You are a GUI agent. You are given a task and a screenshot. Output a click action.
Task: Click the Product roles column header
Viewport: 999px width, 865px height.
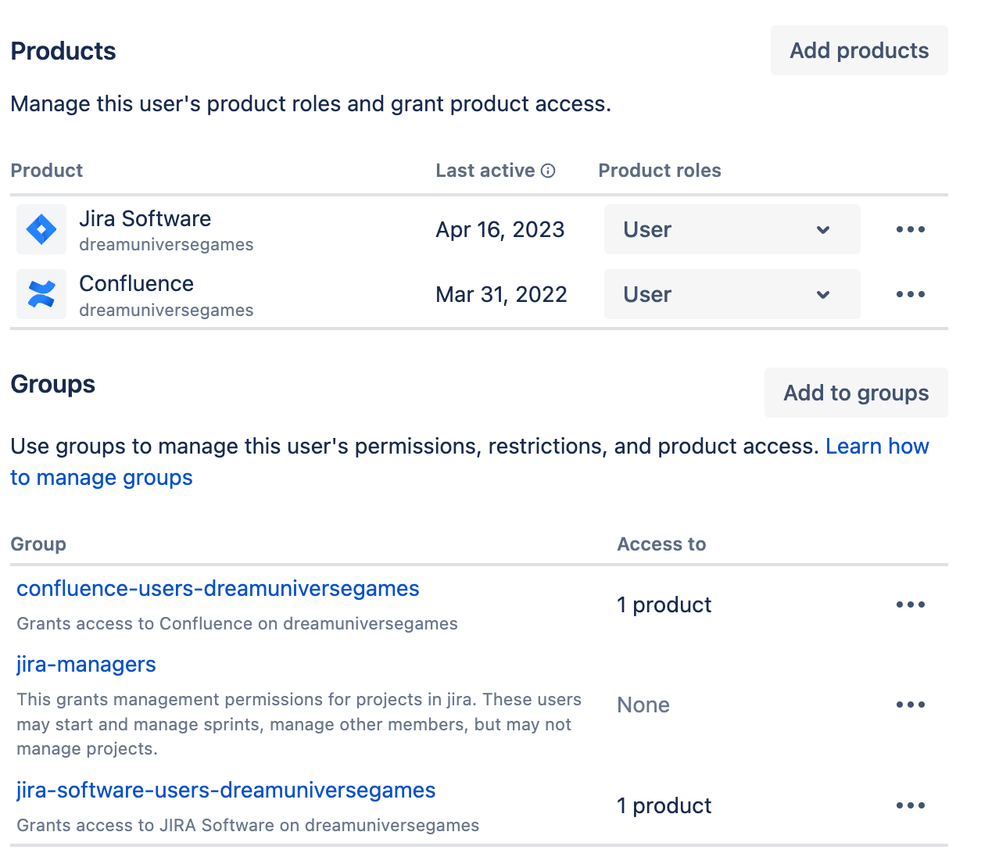pos(659,171)
